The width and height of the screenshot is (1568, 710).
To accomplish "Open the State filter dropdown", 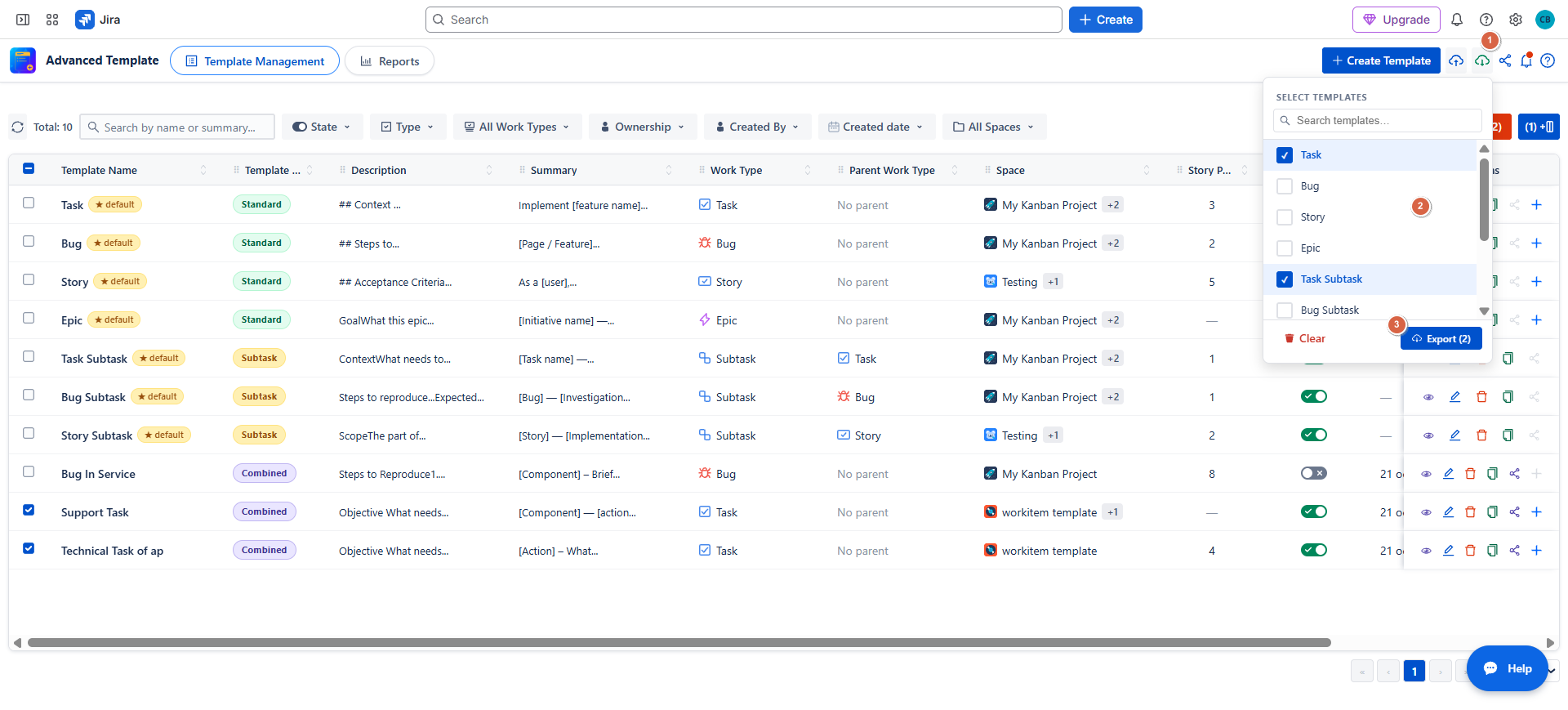I will pos(323,127).
